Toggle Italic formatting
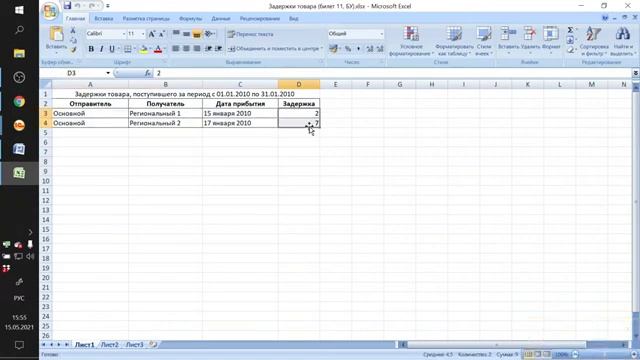 pos(101,49)
